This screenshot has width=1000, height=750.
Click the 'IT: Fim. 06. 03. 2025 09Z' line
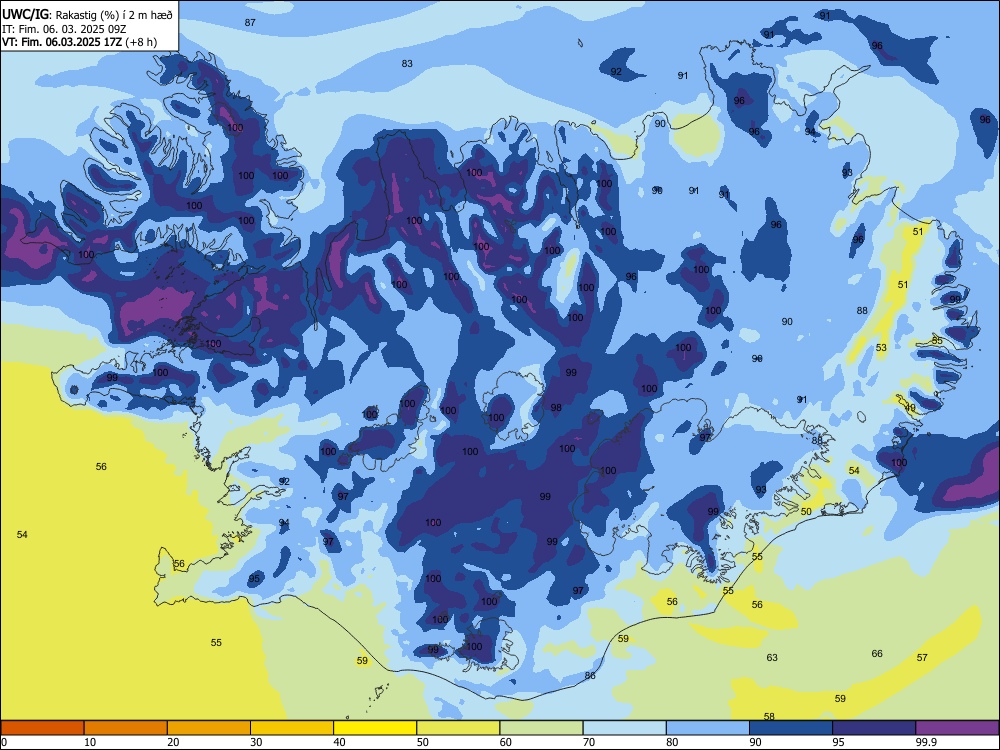pyautogui.click(x=64, y=29)
